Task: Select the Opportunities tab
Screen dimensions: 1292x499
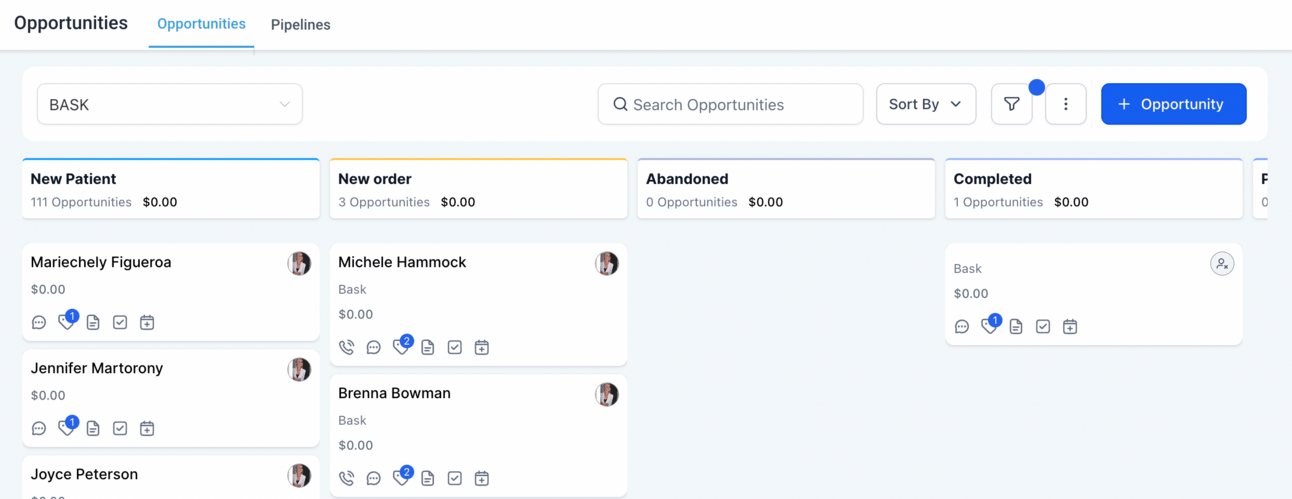Action: [x=201, y=23]
